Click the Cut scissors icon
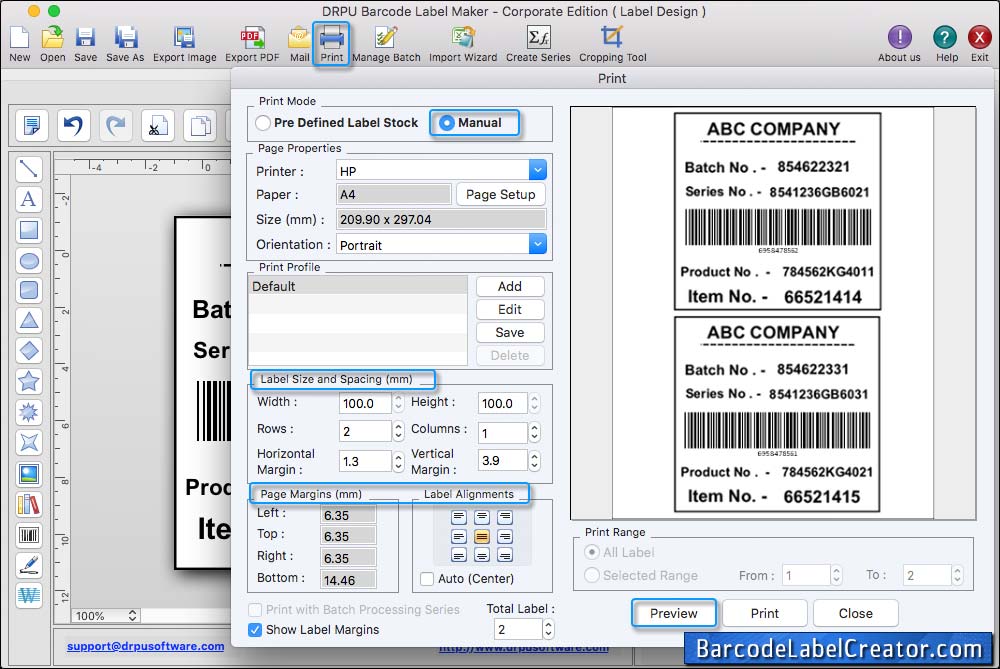Viewport: 1000px width, 669px height. 158,125
